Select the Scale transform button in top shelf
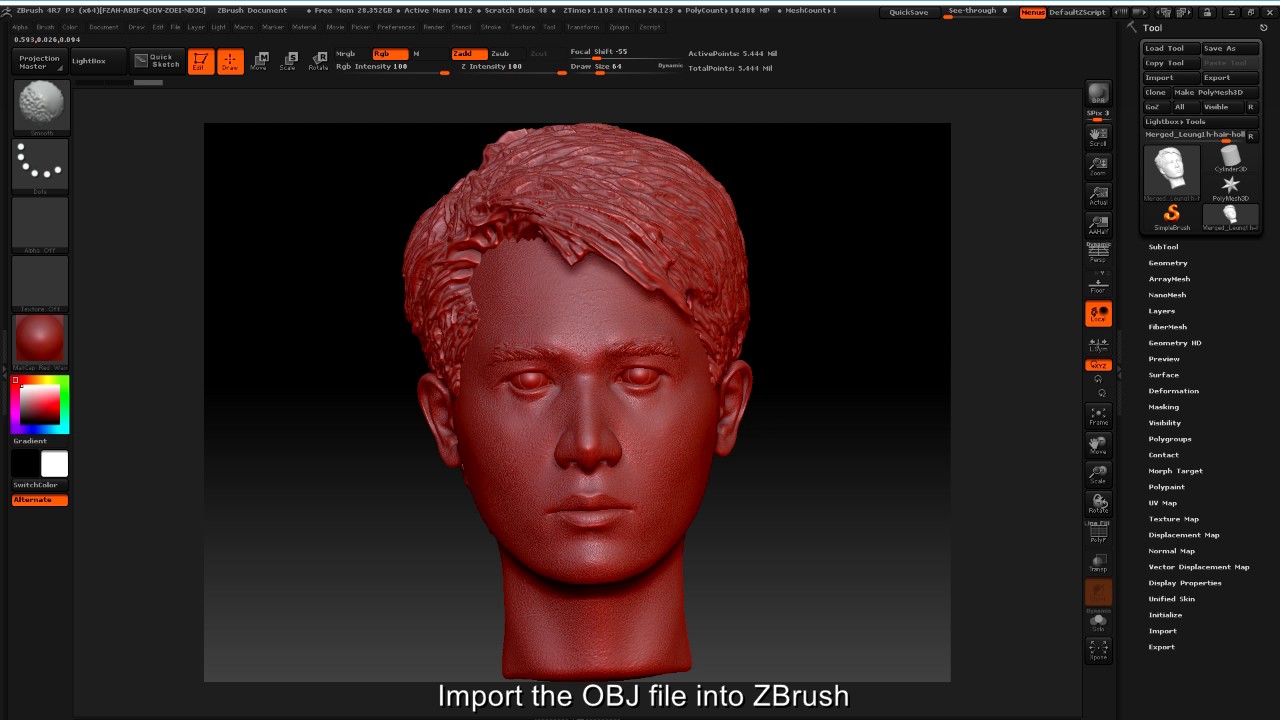This screenshot has height=720, width=1280. click(288, 61)
